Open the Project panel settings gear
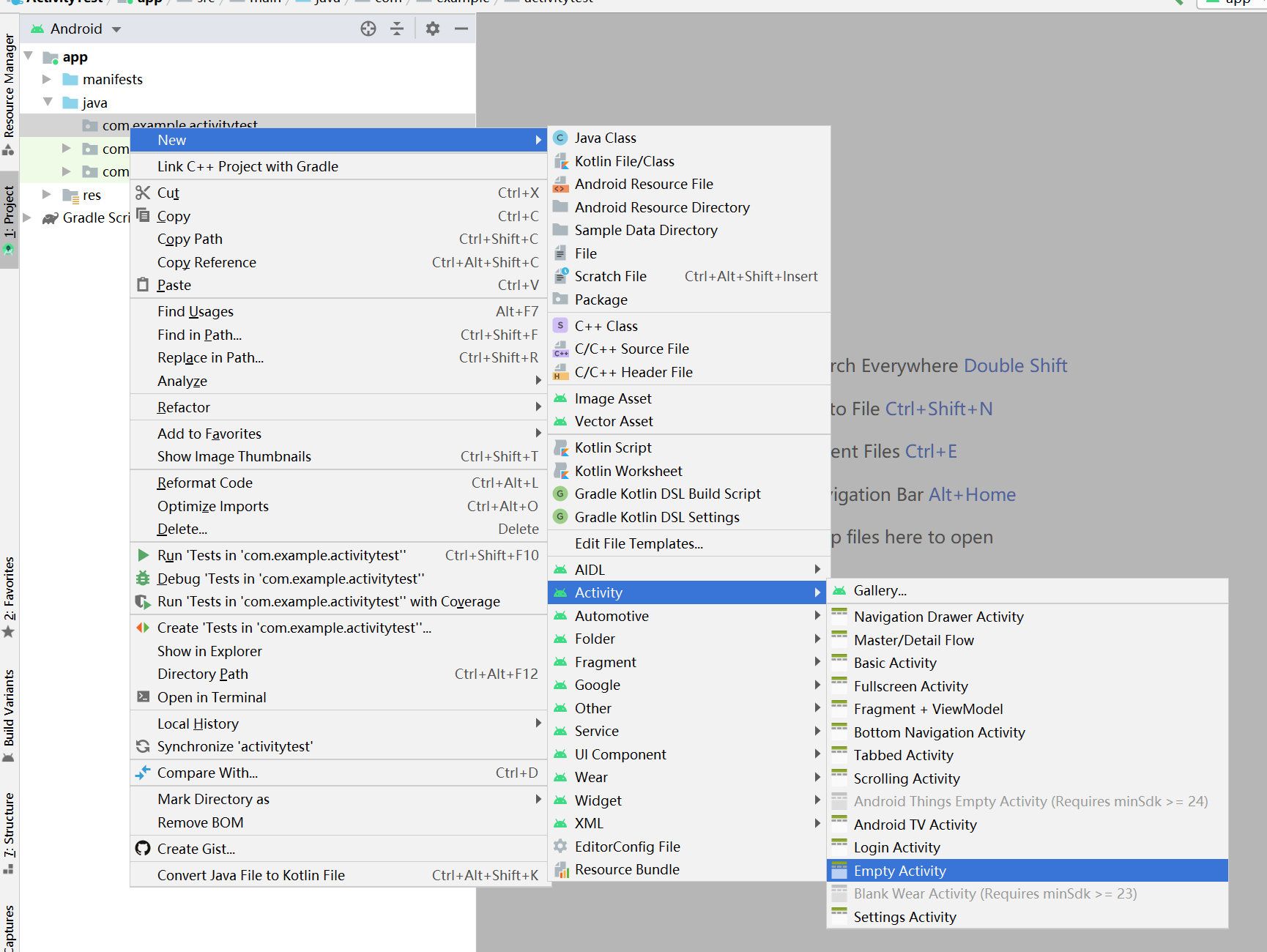1267x952 pixels. pos(432,29)
